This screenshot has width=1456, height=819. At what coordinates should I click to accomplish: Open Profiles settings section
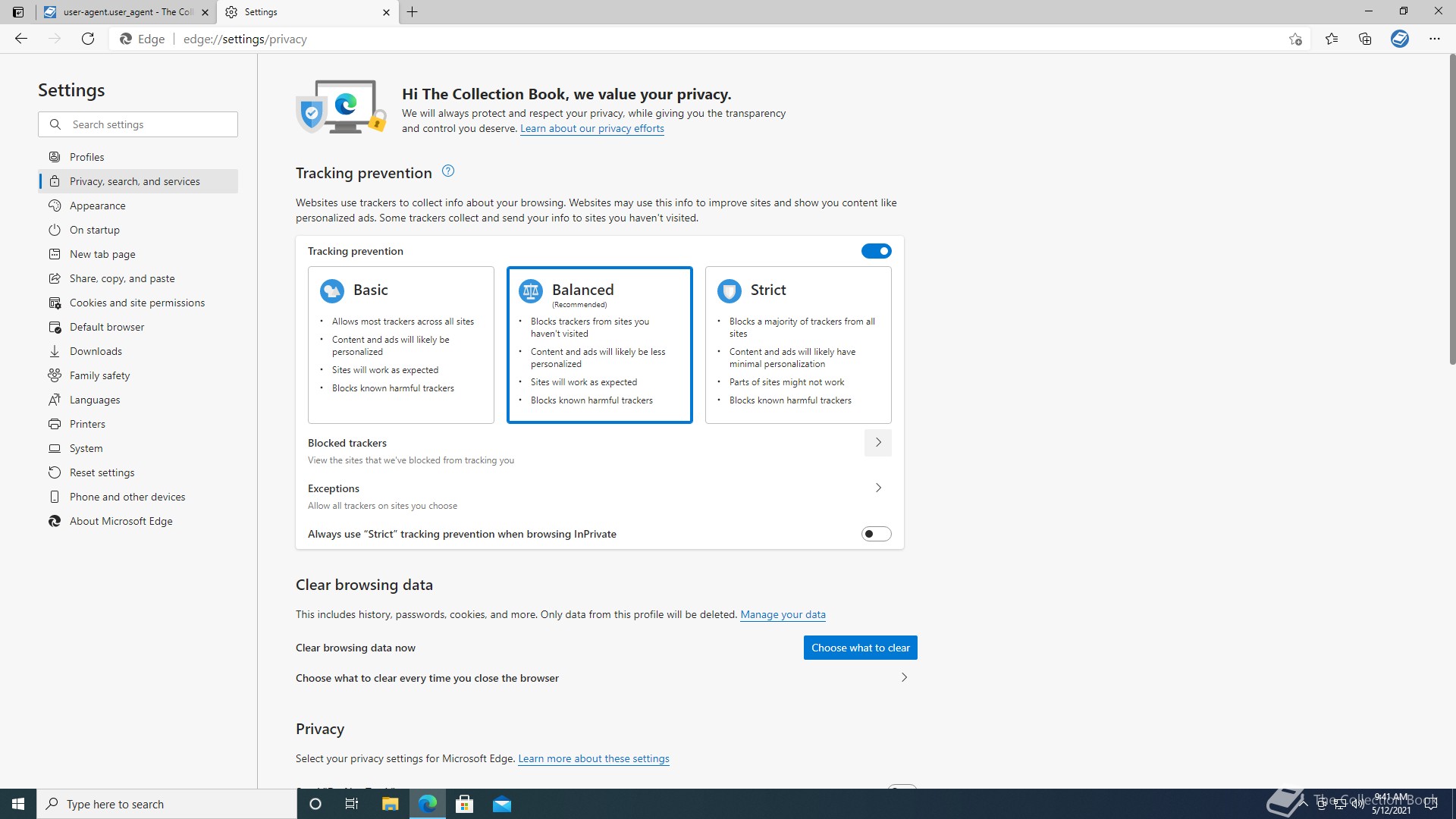click(x=138, y=157)
